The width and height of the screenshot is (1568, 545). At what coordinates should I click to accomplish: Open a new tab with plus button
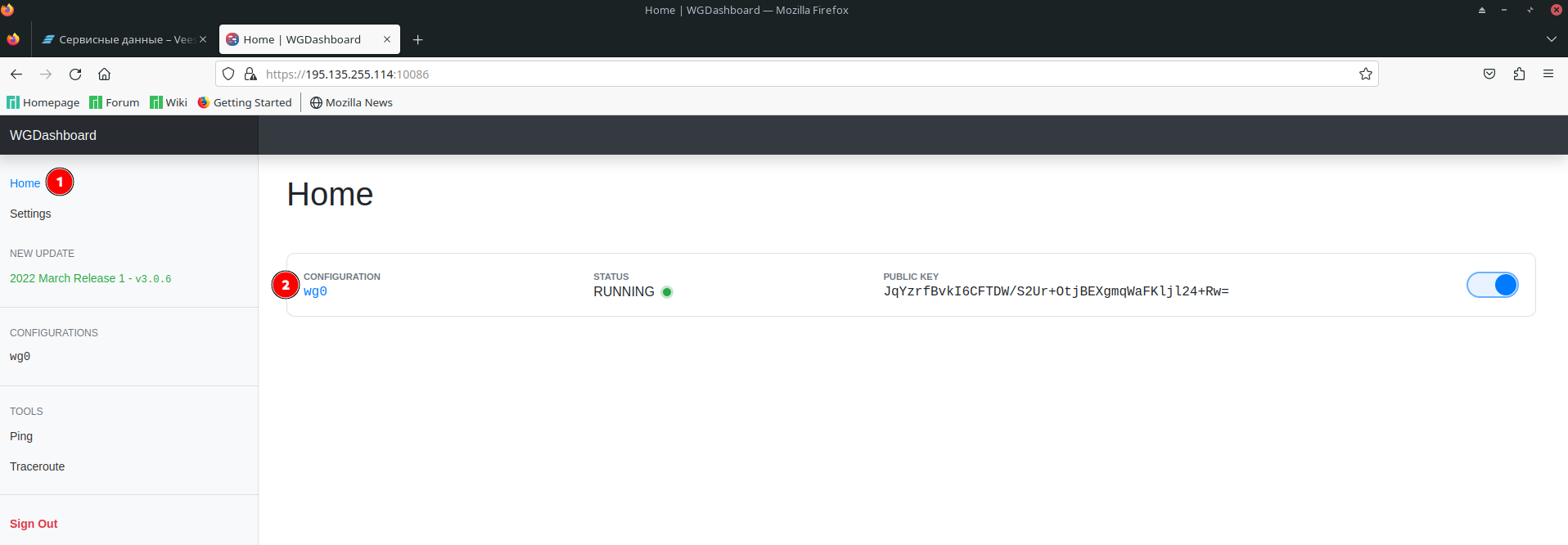pyautogui.click(x=418, y=39)
